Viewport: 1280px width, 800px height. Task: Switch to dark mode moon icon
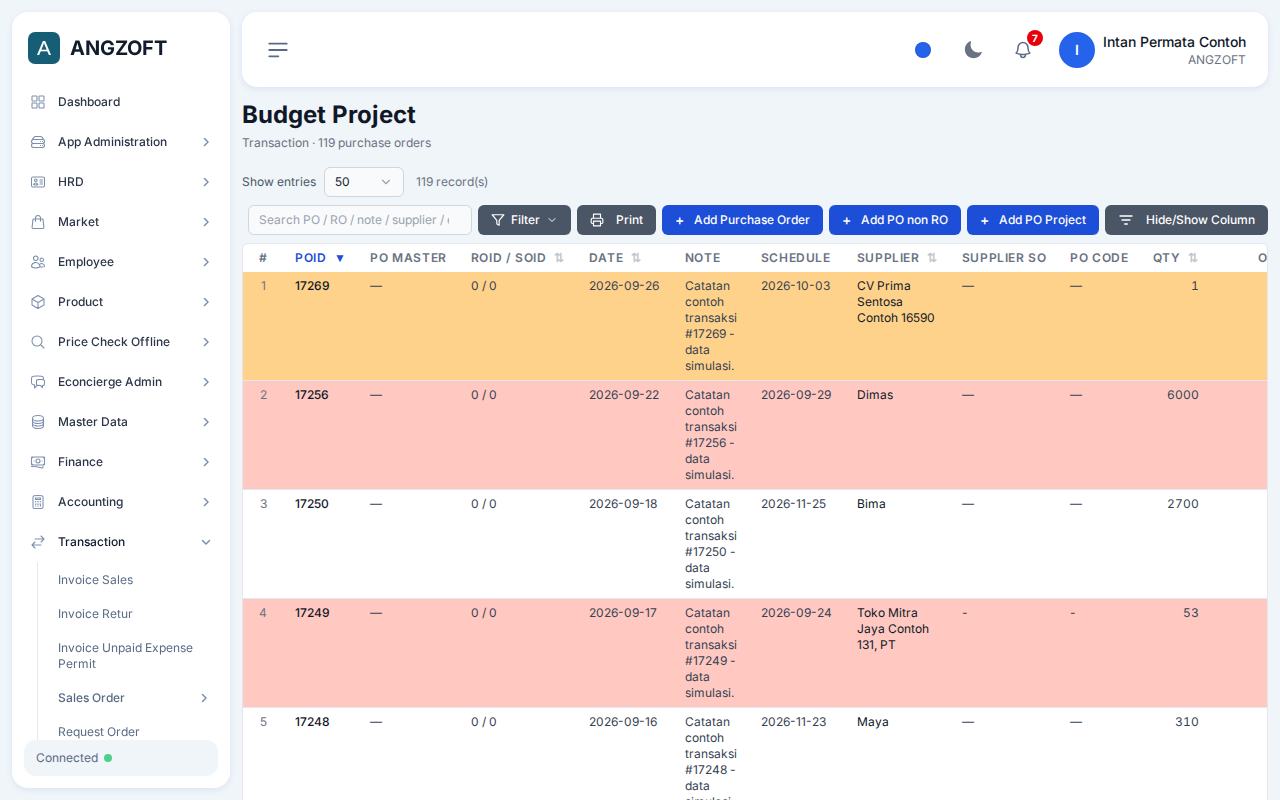tap(973, 50)
